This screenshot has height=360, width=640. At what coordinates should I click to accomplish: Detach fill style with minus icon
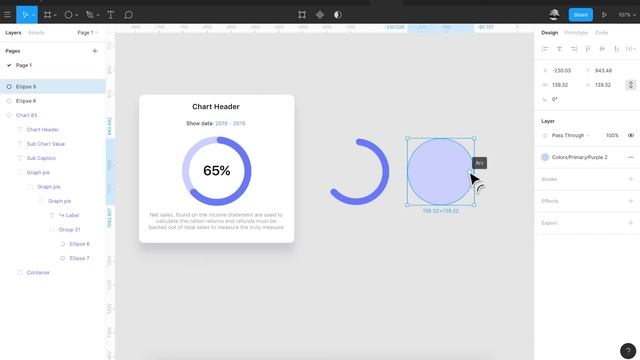tap(631, 157)
